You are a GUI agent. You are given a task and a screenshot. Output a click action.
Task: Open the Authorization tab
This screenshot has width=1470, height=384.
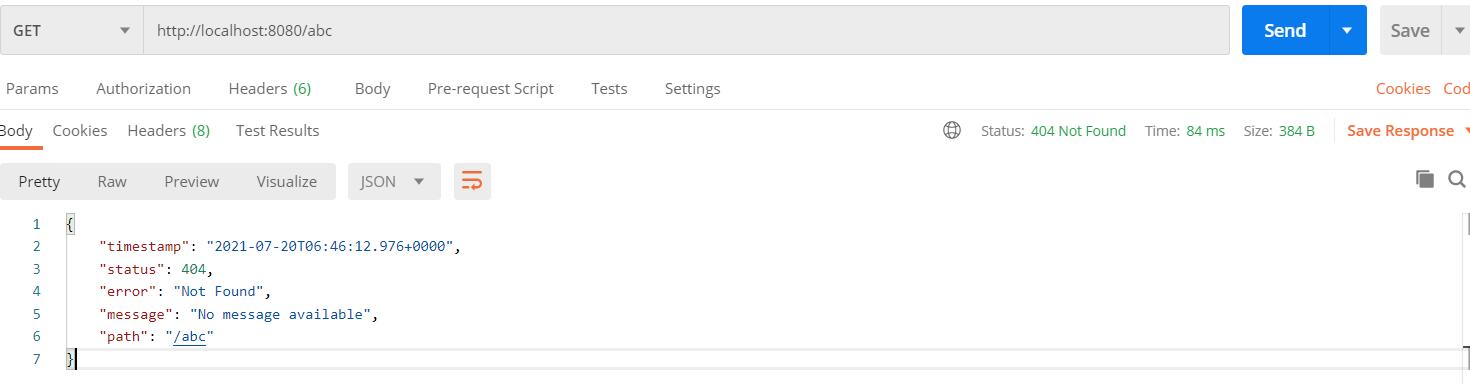pyautogui.click(x=143, y=88)
